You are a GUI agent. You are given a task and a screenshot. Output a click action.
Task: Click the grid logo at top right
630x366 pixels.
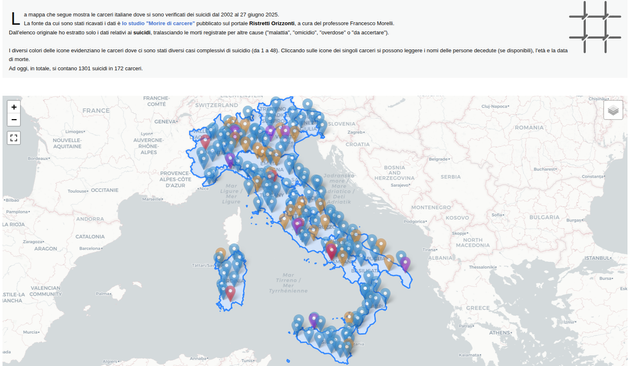click(595, 27)
